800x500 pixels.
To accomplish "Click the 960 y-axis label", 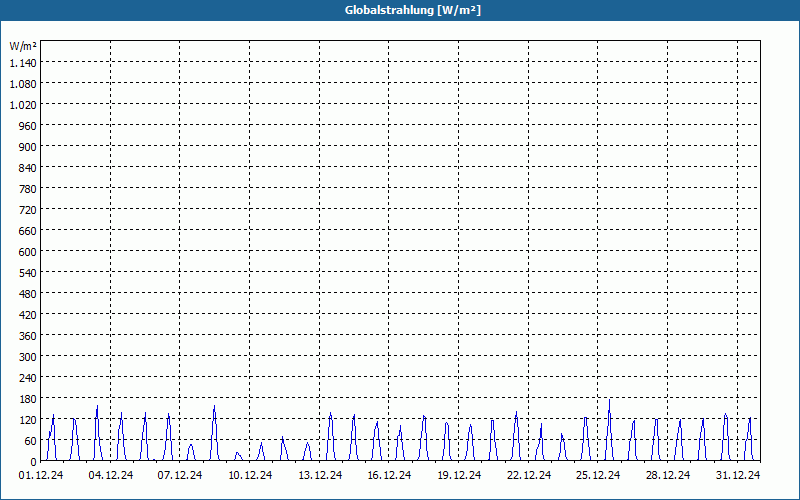I will coord(28,126).
